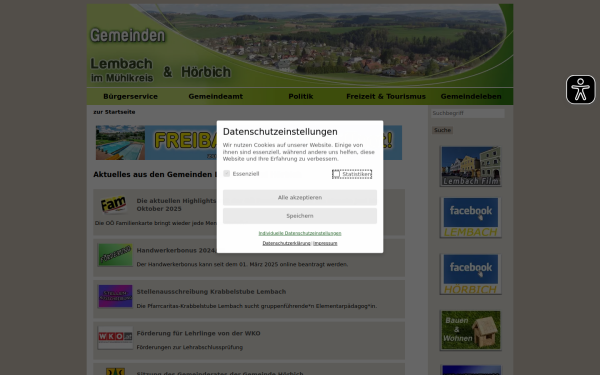Click the Alle akzeptieren button
600x375 pixels.
(300, 197)
